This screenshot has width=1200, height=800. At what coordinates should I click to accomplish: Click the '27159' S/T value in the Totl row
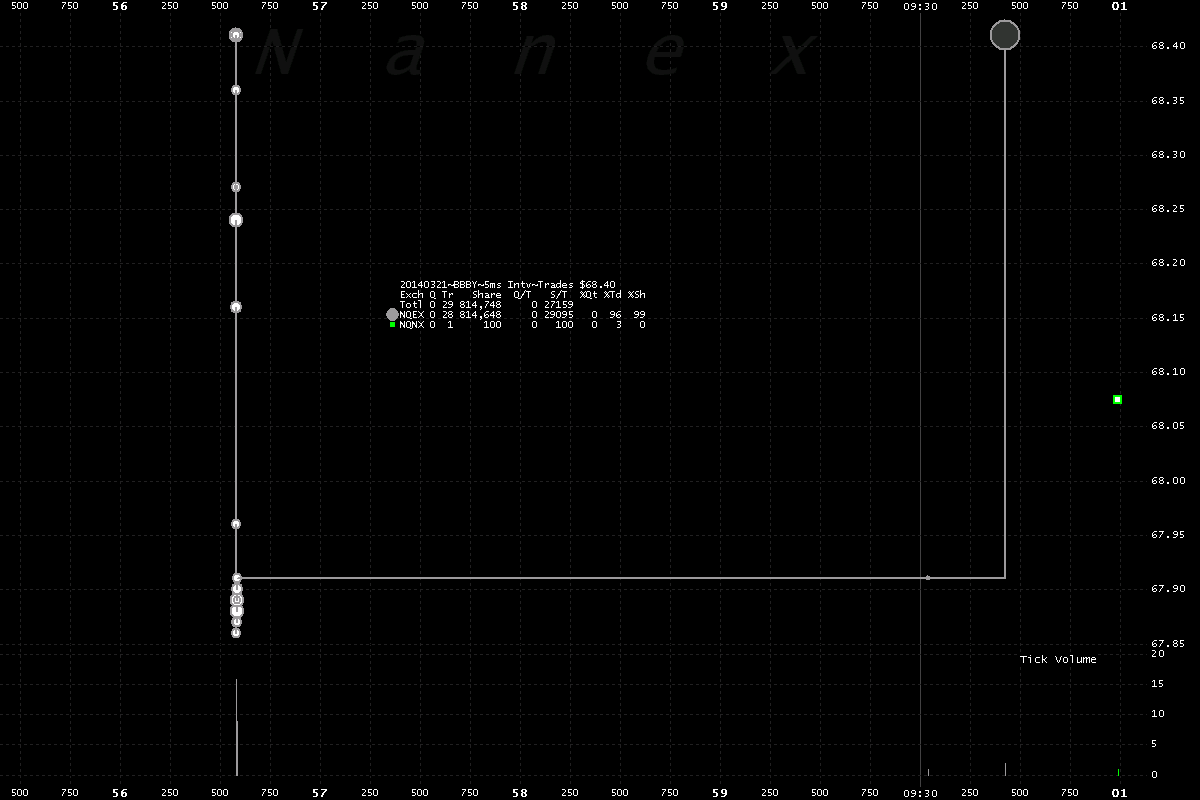coord(558,305)
